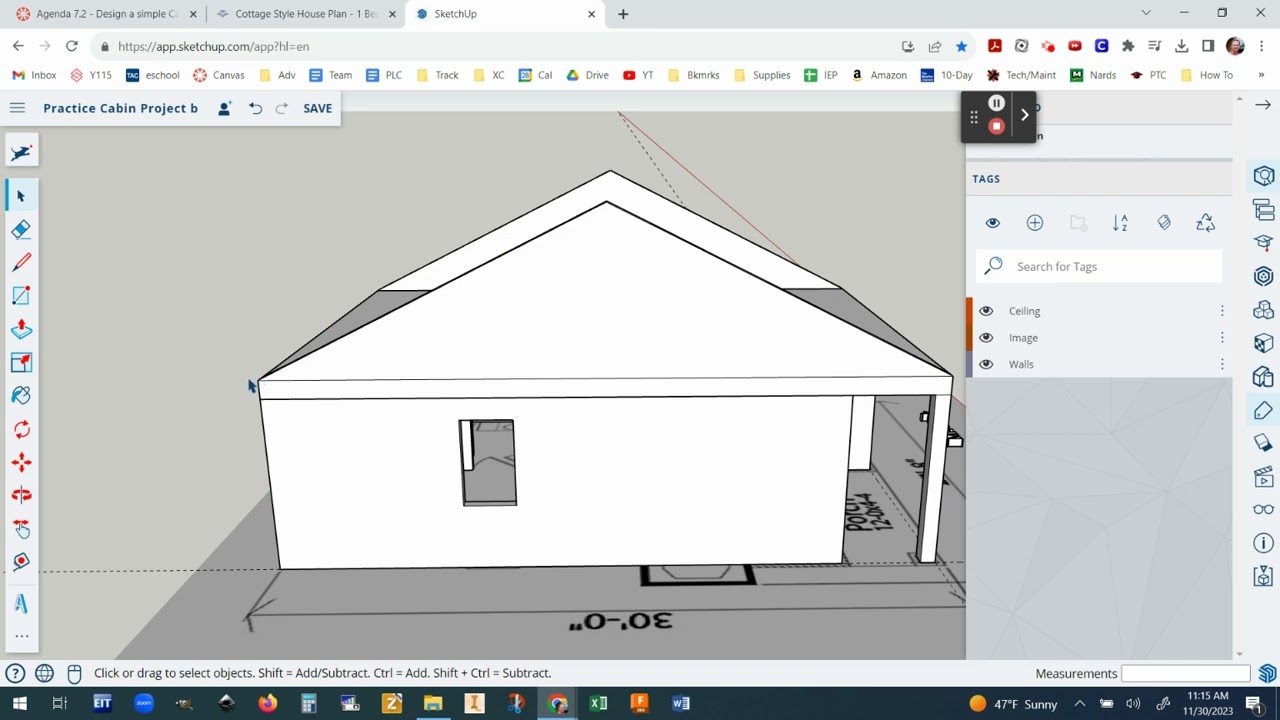Select the Pan hand tool
The height and width of the screenshot is (720, 1280).
coord(21,528)
